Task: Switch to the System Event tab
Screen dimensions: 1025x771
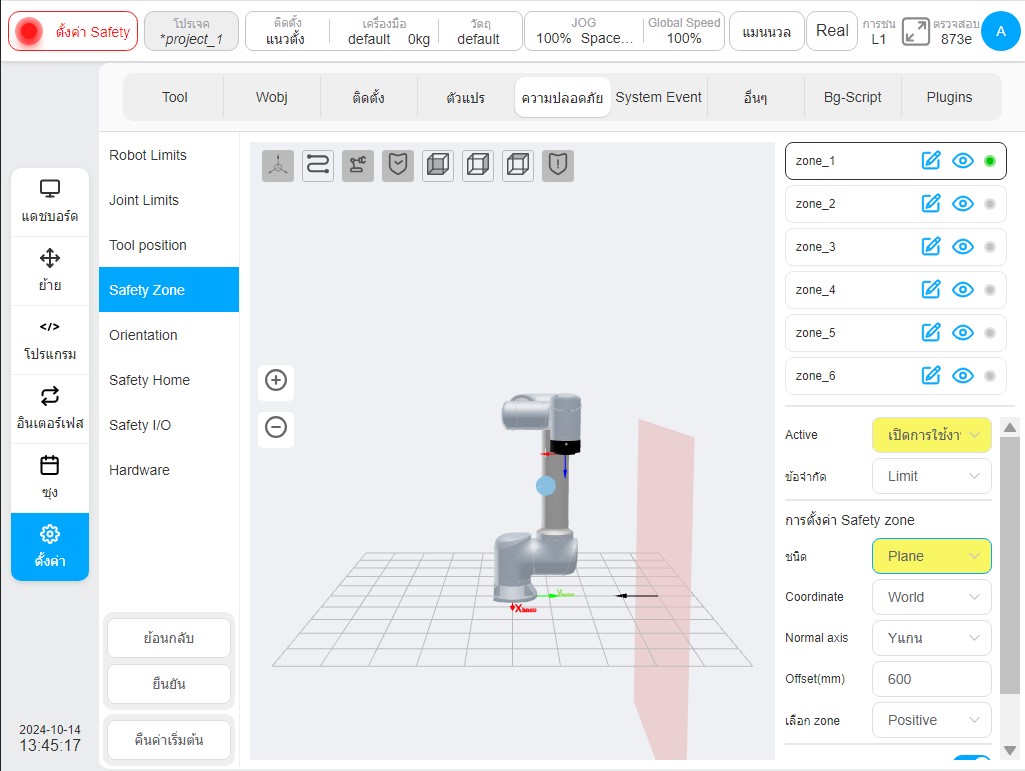Action: (x=658, y=97)
